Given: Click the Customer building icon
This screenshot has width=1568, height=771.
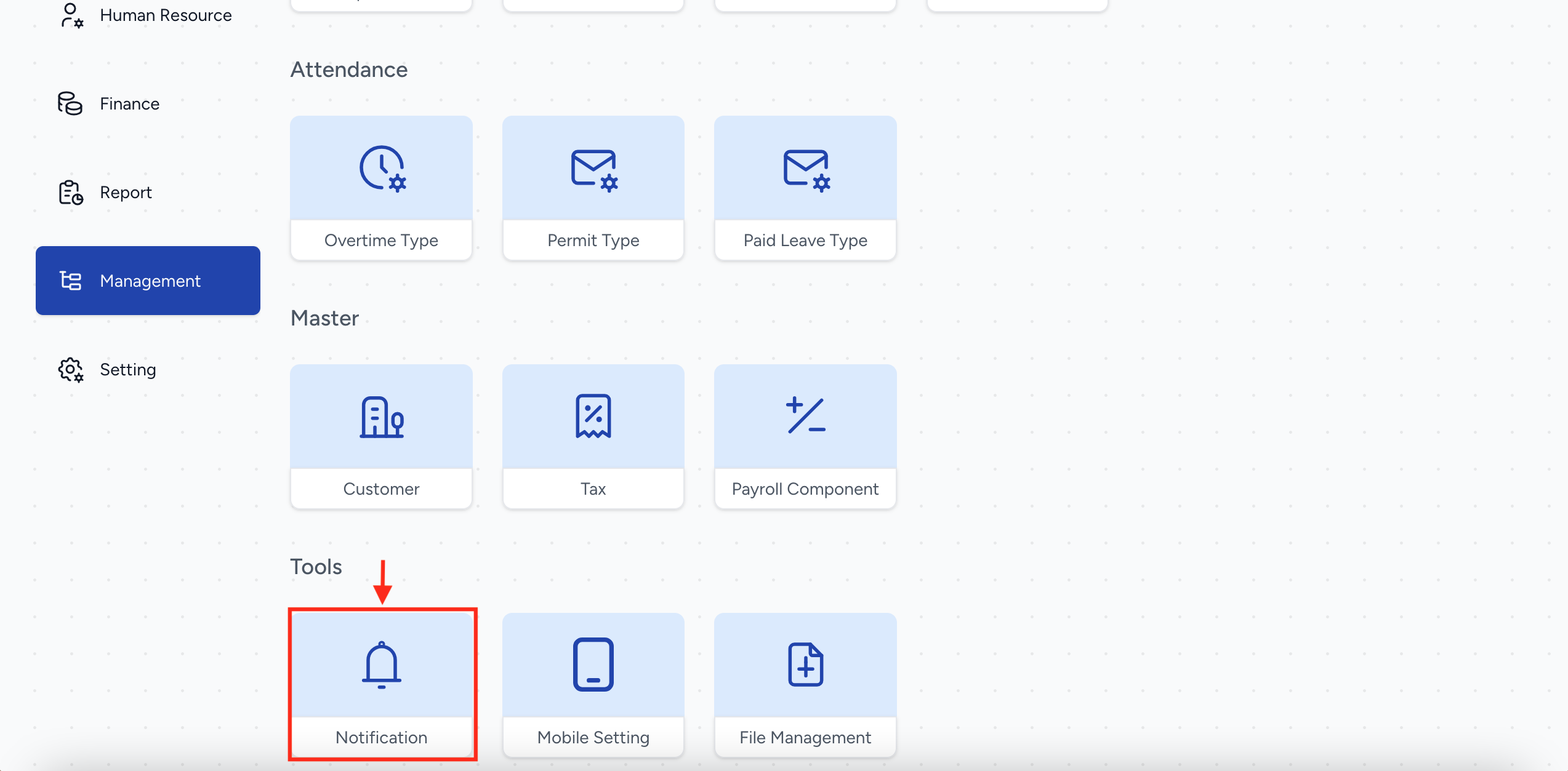Looking at the screenshot, I should (x=382, y=417).
